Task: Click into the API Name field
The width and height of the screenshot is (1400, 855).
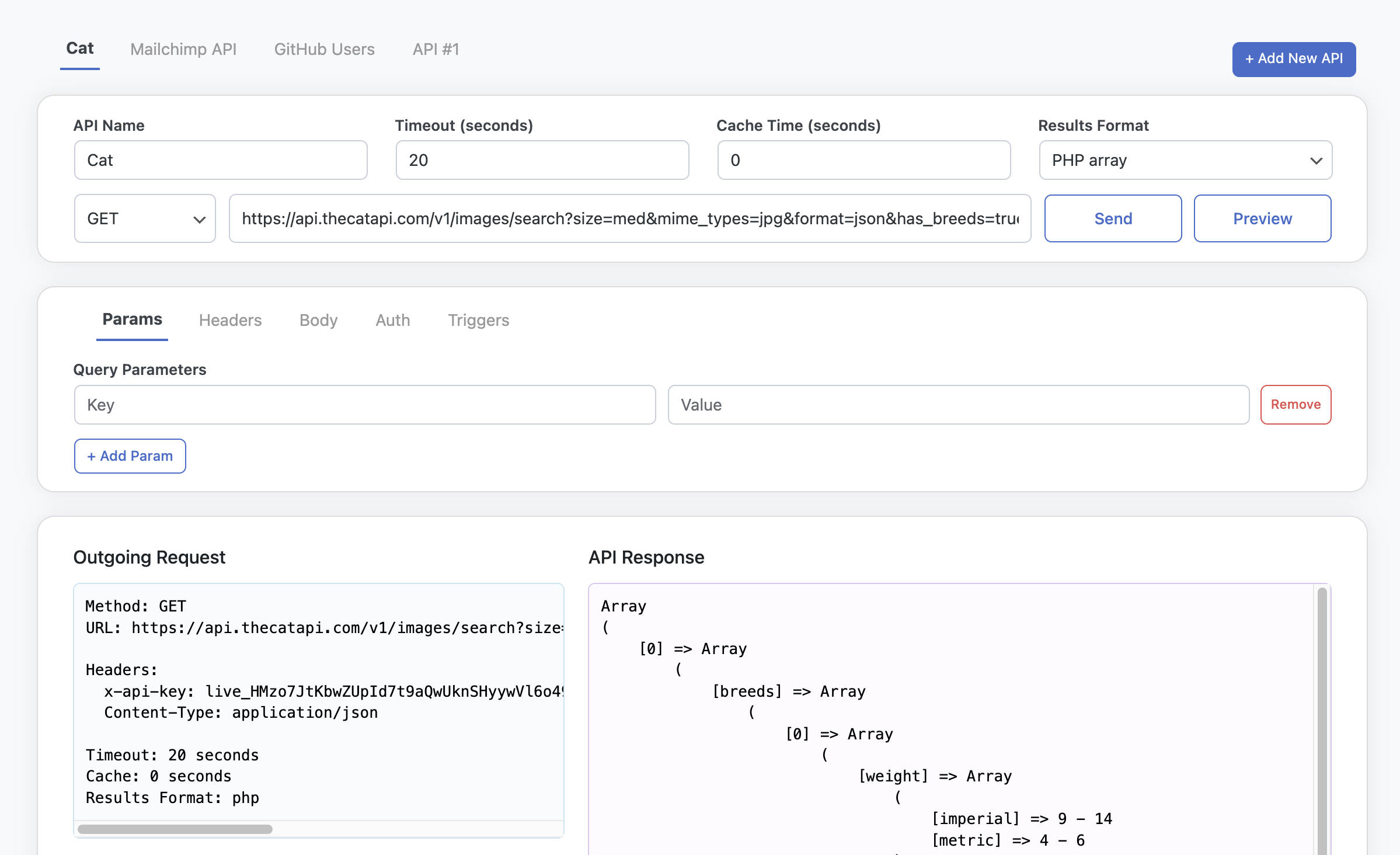Action: point(221,160)
